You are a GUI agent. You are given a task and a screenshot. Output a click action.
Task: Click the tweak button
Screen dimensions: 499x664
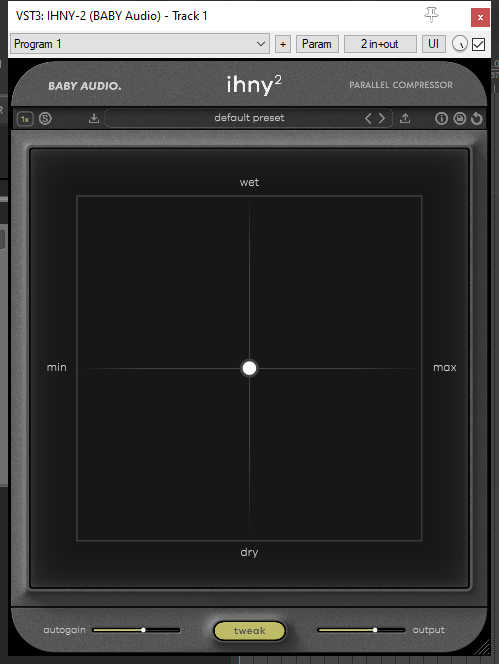pyautogui.click(x=250, y=631)
